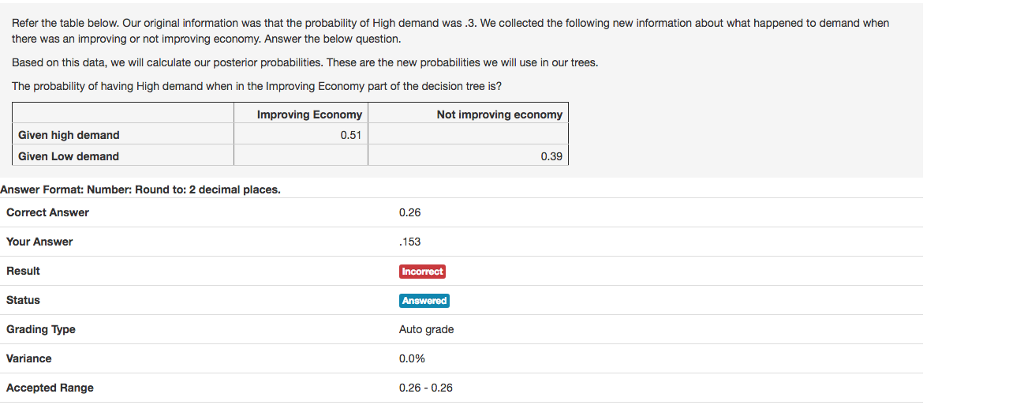Click the Correct Answer row label

(x=47, y=212)
